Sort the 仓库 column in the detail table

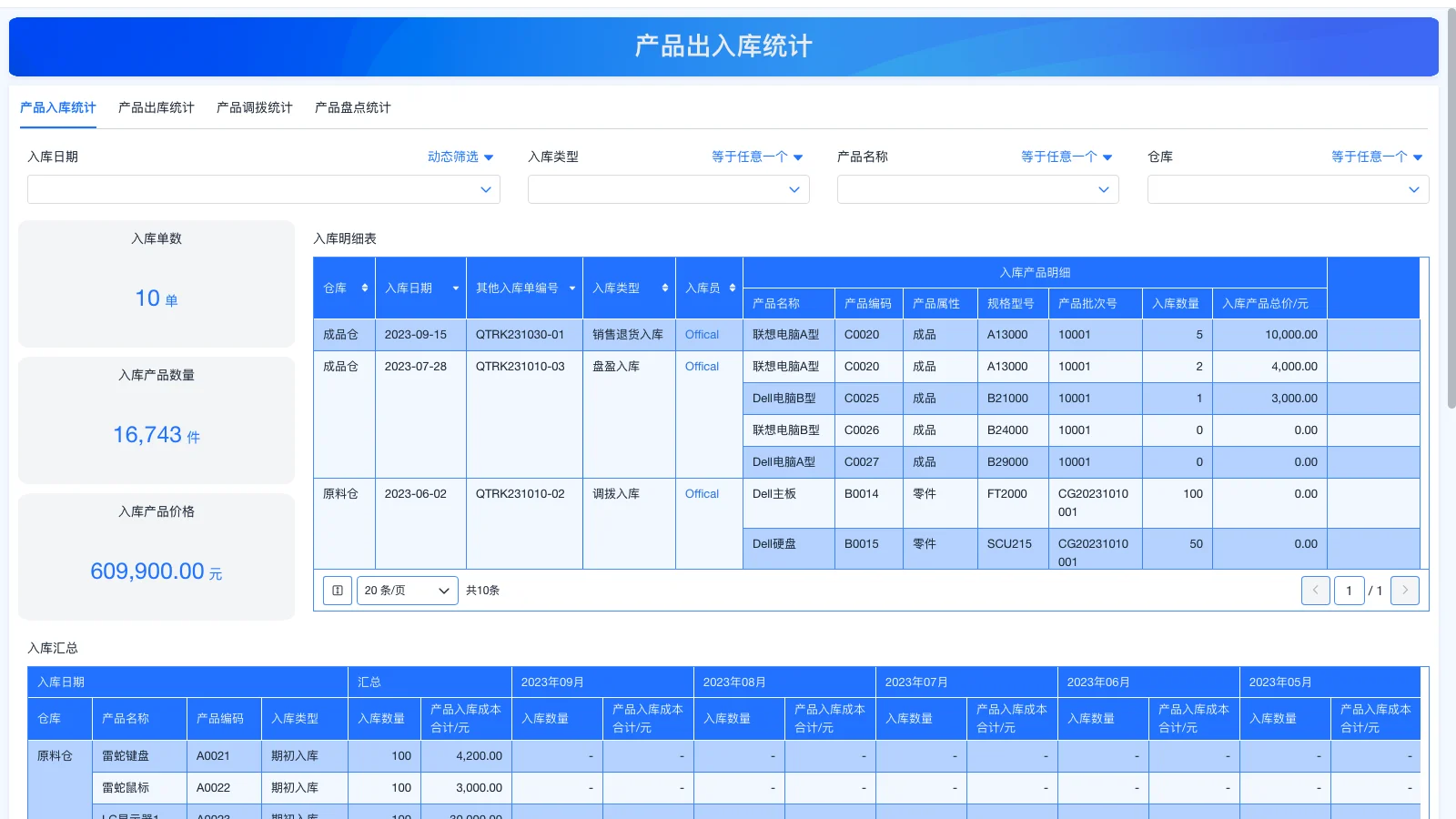[363, 288]
